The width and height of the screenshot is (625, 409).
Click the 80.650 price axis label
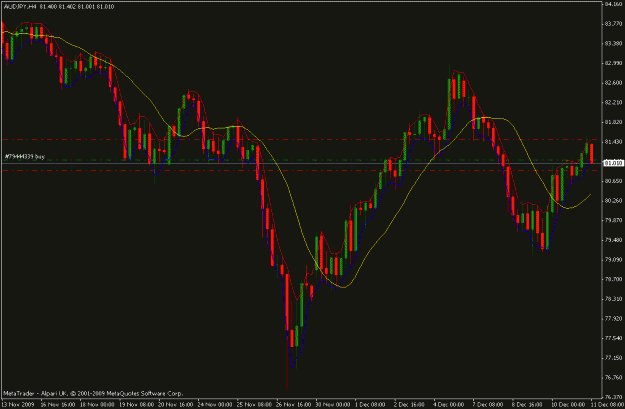(613, 181)
